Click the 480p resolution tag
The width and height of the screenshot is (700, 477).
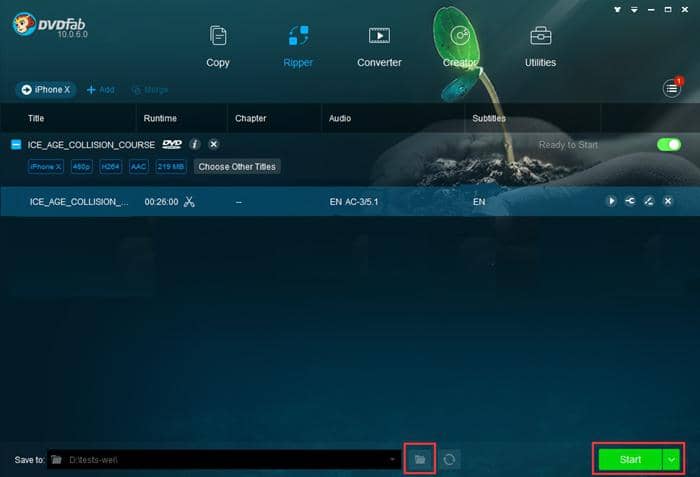[x=82, y=167]
